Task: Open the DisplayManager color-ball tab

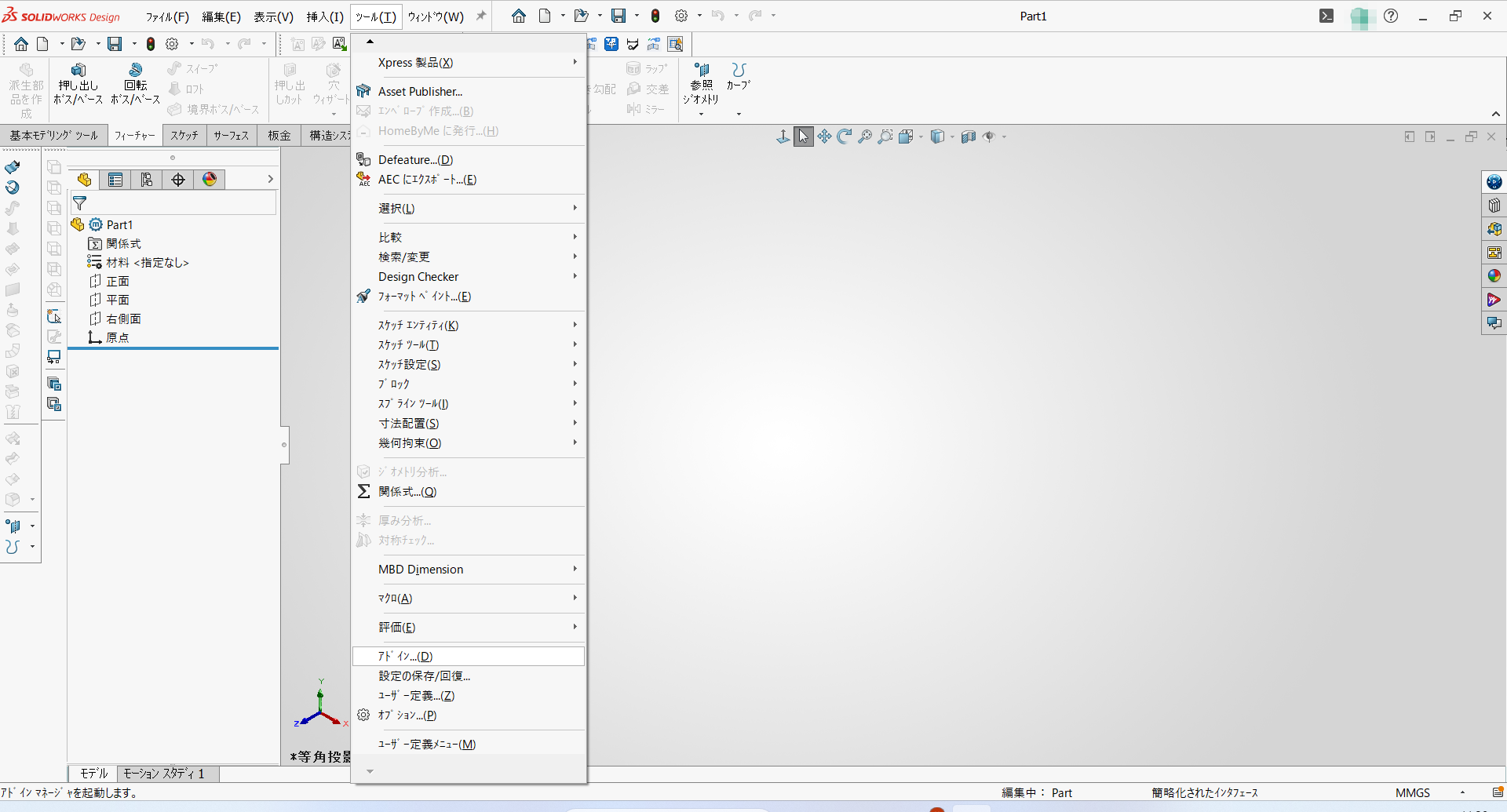Action: [210, 180]
